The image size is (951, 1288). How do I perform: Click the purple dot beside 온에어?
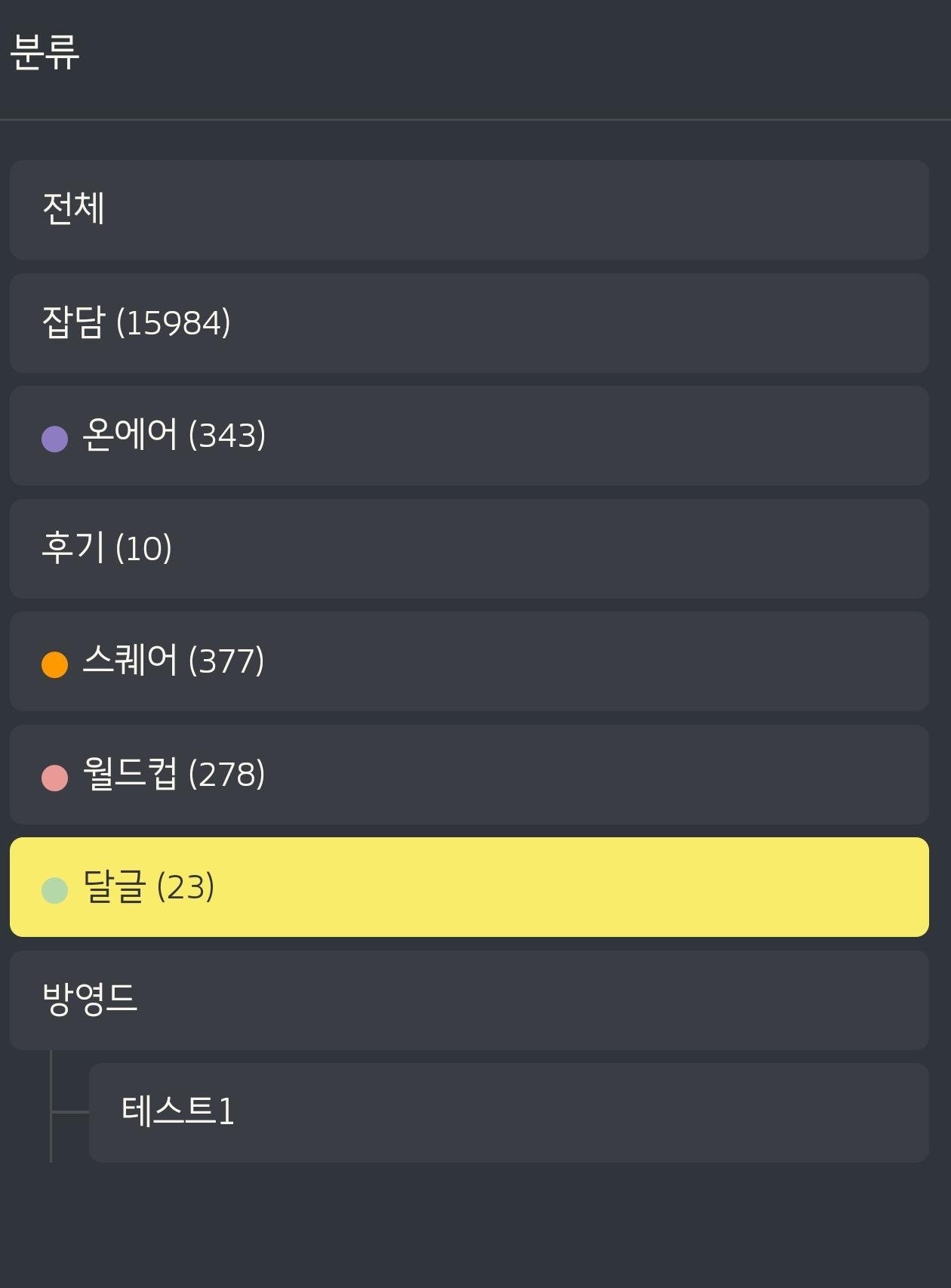pyautogui.click(x=54, y=439)
